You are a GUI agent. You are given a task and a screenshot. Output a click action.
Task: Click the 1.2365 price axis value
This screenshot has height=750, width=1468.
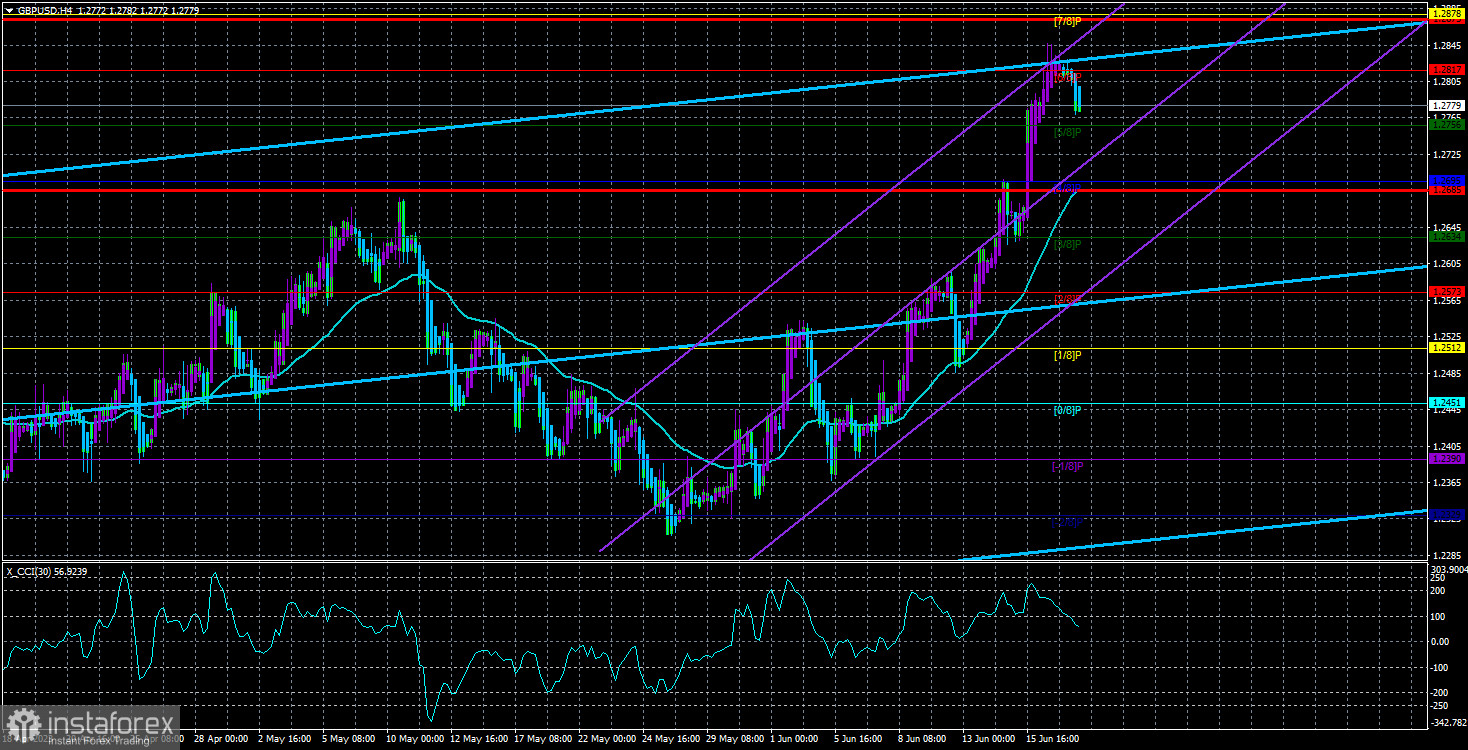click(1446, 482)
